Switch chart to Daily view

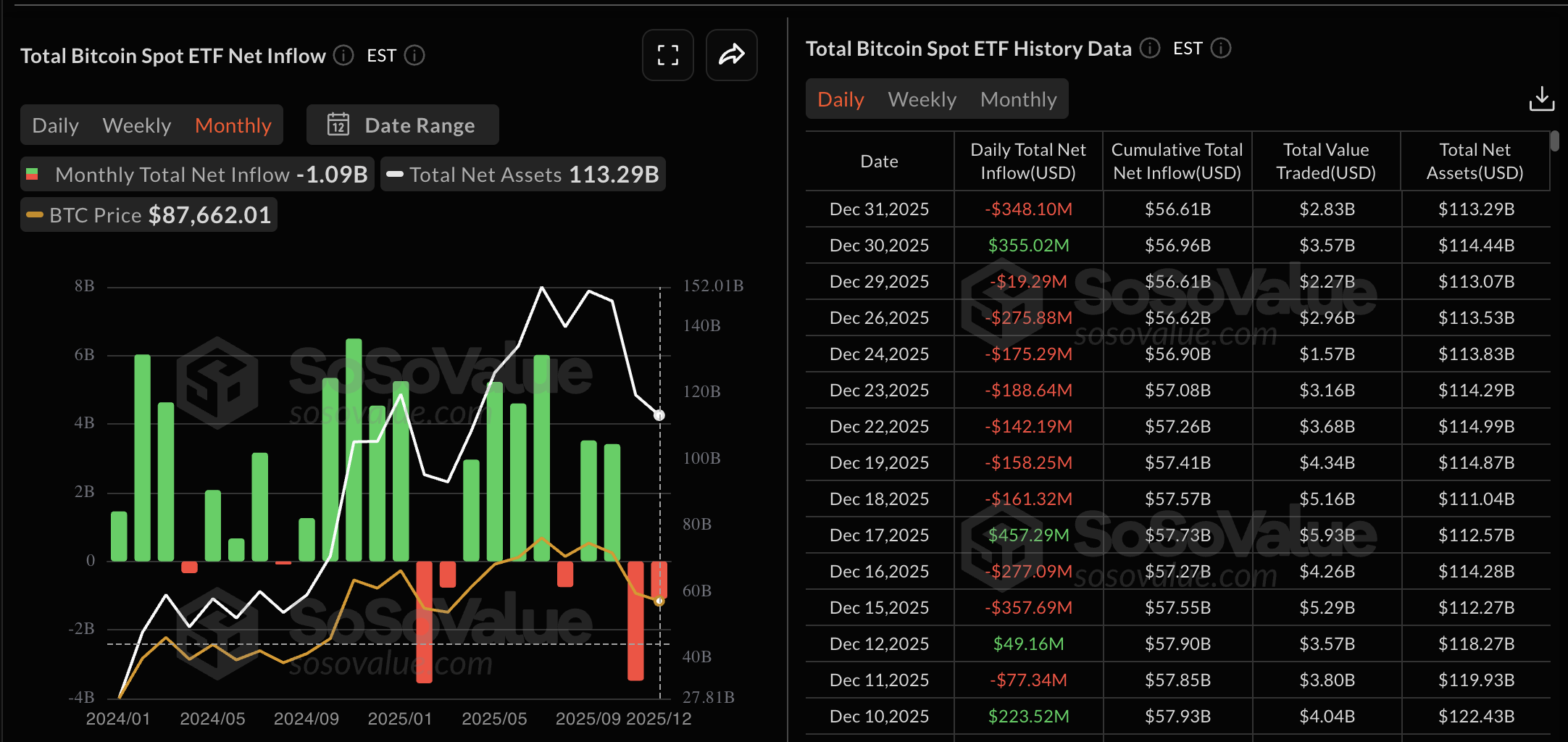tap(56, 125)
